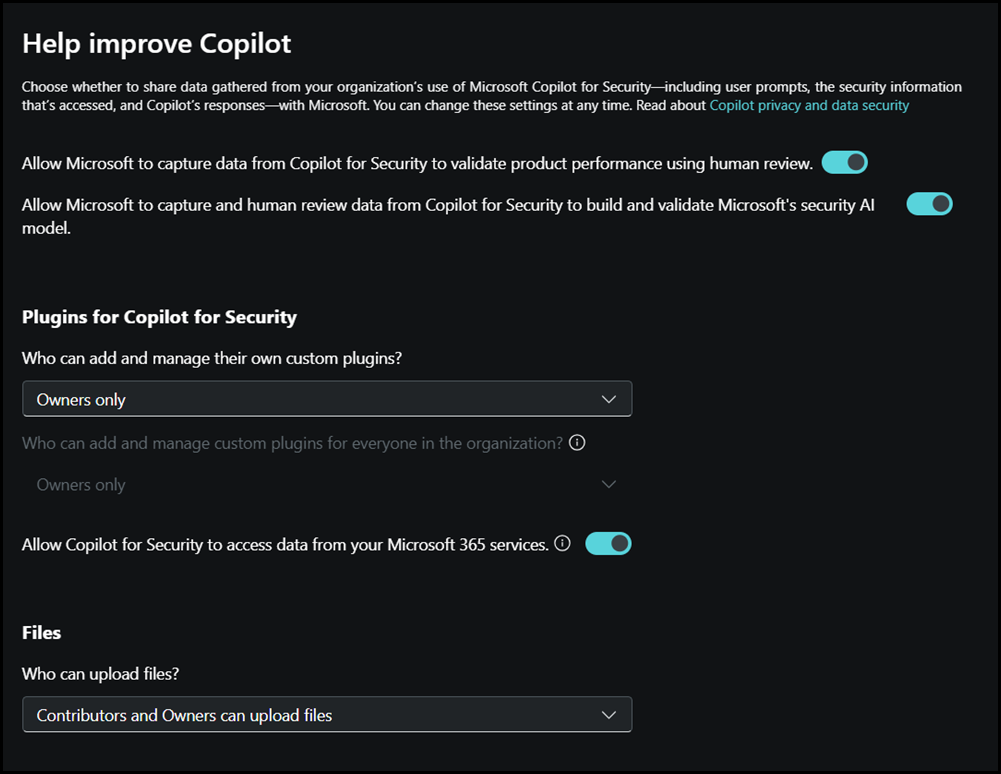Click chevron arrow in own custom plugins dropdown
The height and width of the screenshot is (774, 1001).
click(609, 400)
